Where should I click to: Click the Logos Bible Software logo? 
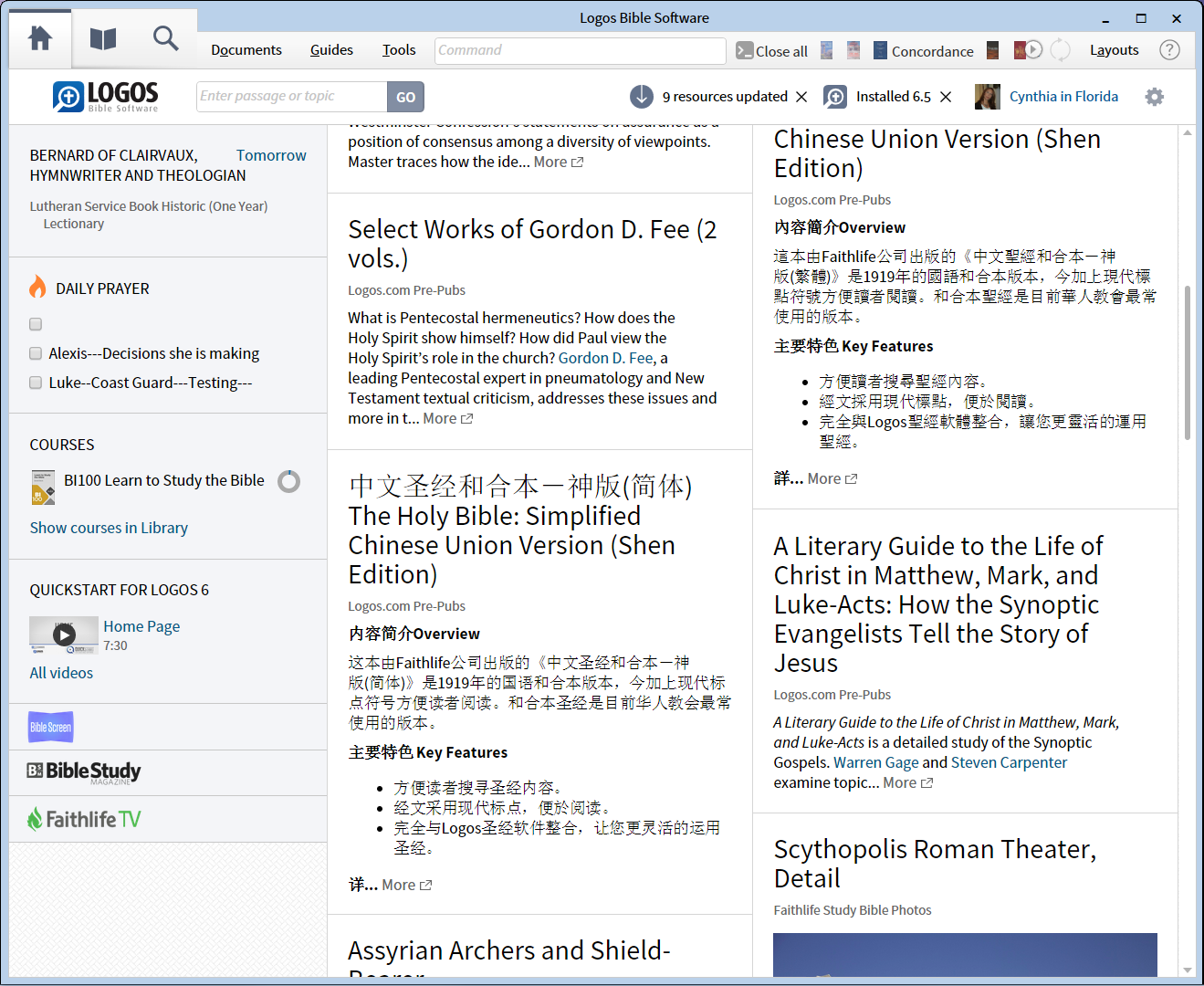click(x=106, y=96)
